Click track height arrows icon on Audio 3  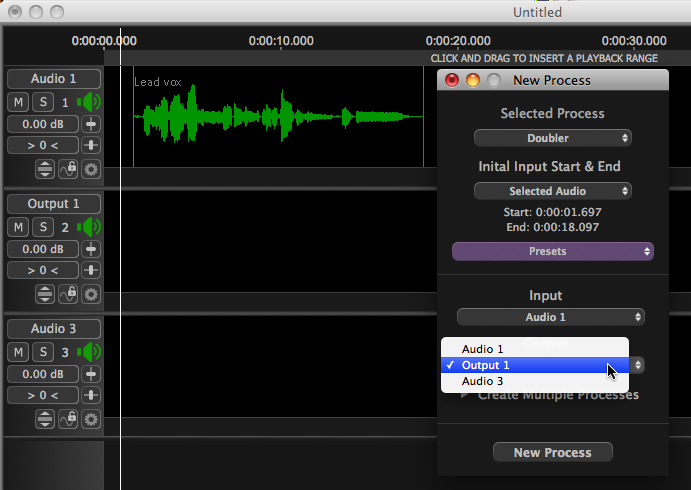[x=45, y=419]
